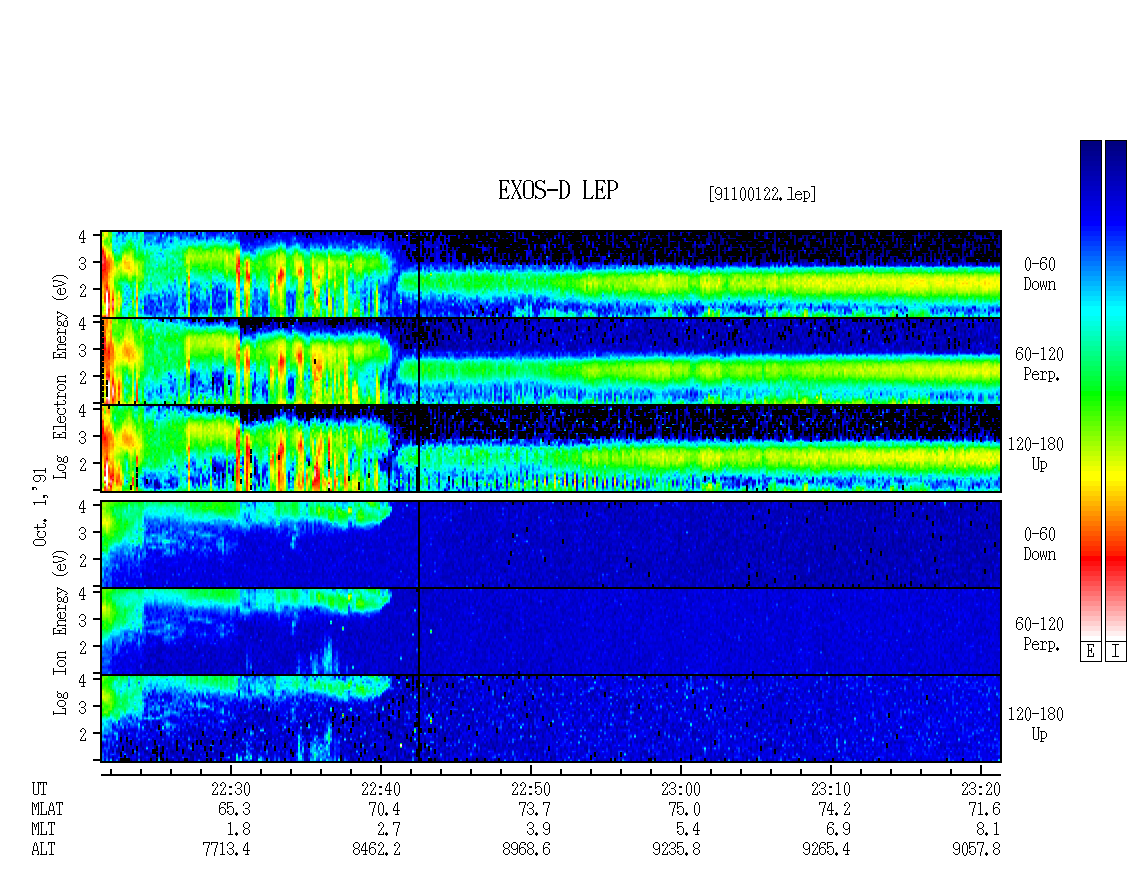
Task: Click the ALT value 8462.2
Action: (376, 850)
